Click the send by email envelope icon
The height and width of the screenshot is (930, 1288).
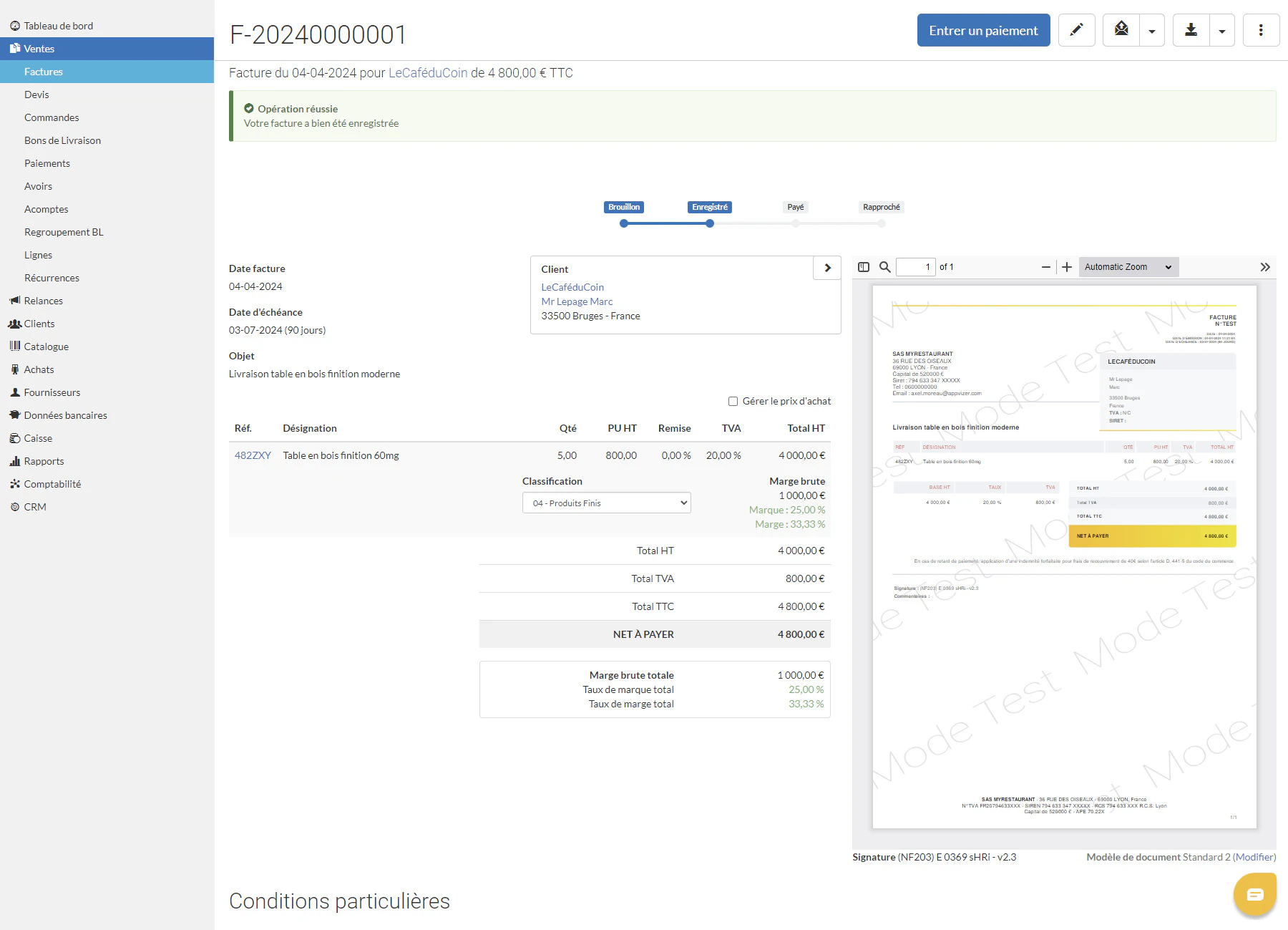(x=1121, y=30)
